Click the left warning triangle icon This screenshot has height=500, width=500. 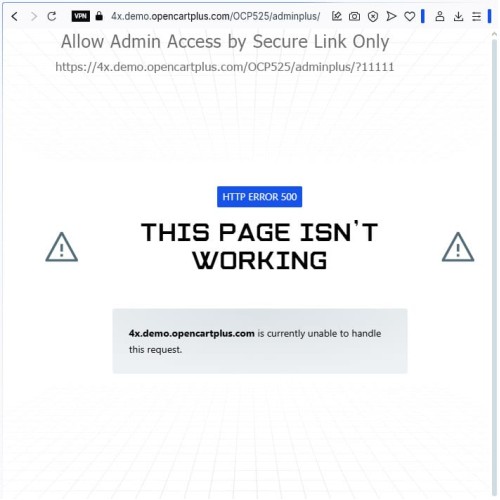click(62, 247)
